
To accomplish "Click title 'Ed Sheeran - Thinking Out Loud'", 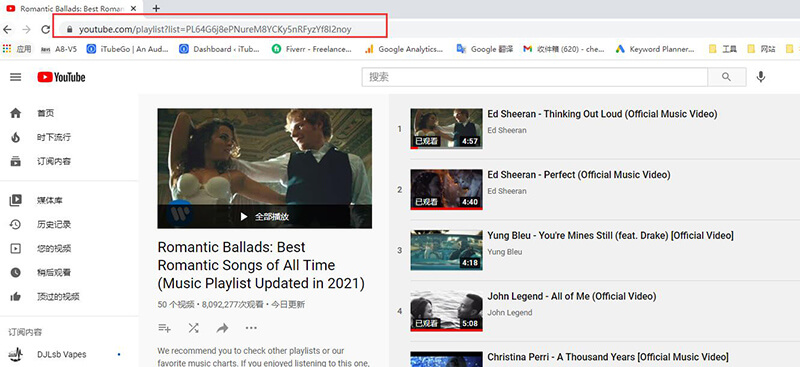I will click(602, 114).
